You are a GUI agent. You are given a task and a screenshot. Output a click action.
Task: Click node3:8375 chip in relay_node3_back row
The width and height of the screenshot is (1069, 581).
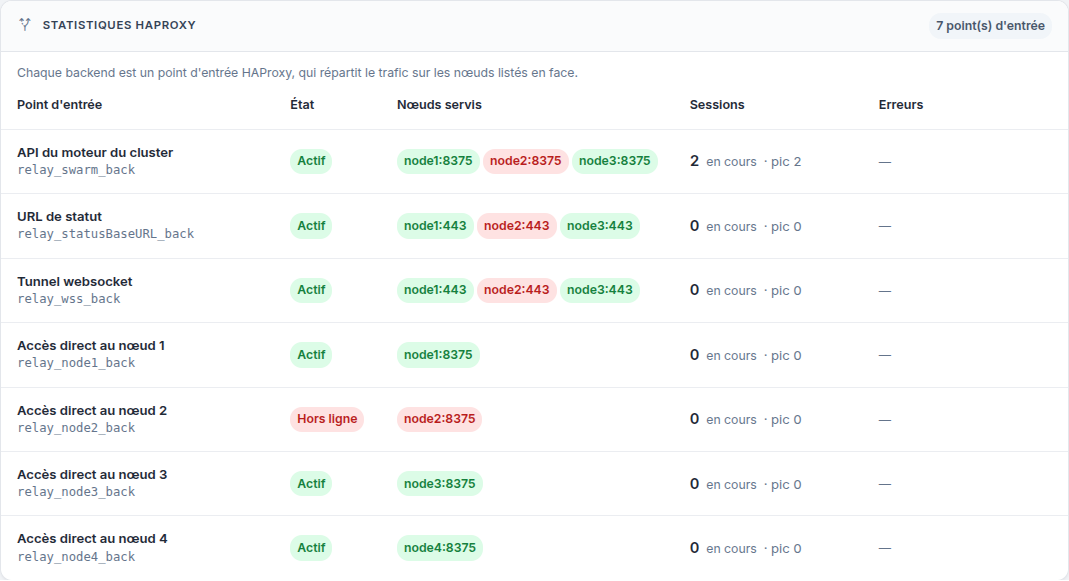(x=439, y=483)
